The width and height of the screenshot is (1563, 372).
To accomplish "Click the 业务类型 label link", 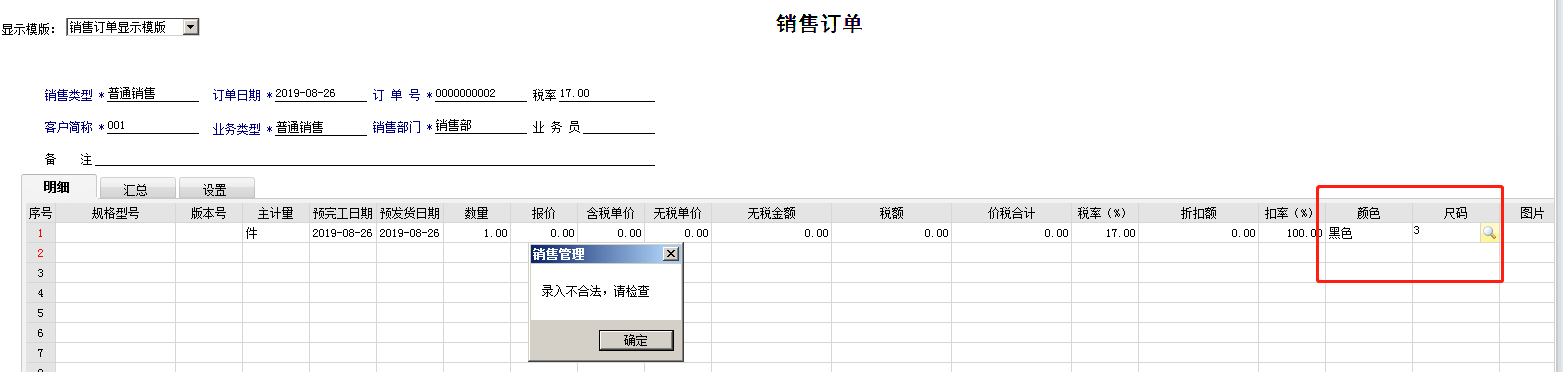I will [236, 128].
